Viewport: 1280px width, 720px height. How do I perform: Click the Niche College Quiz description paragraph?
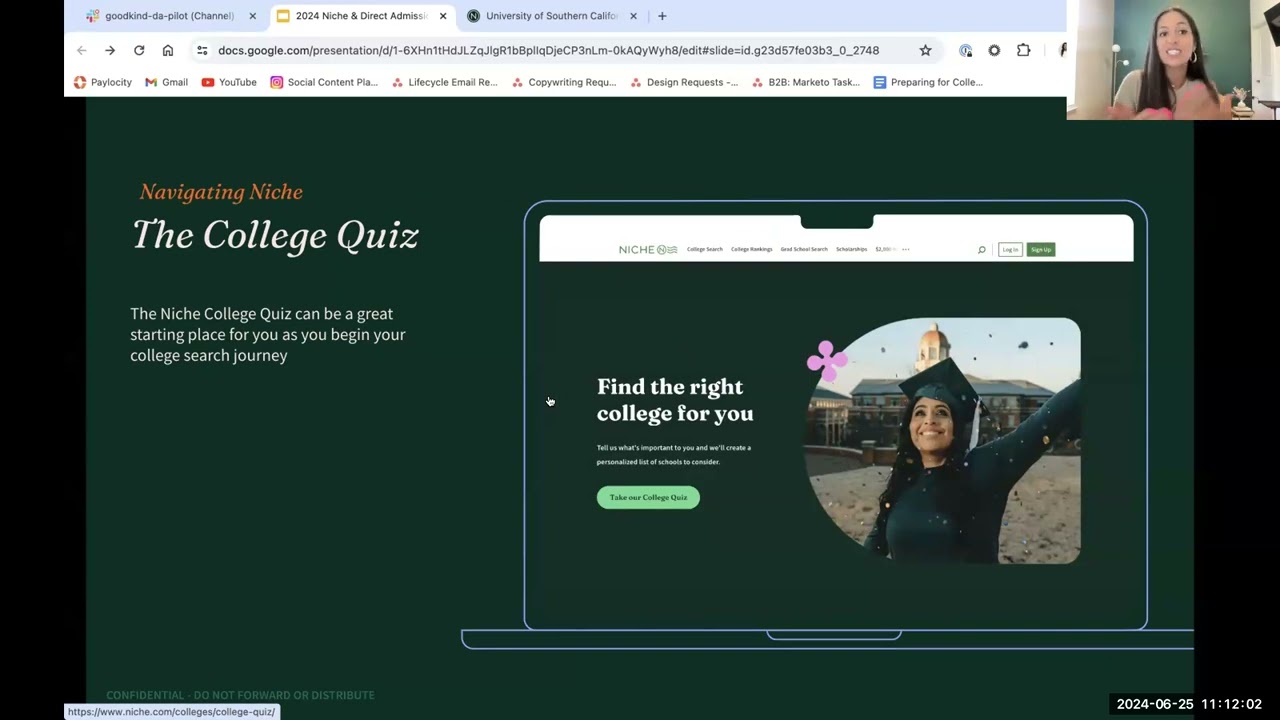[268, 334]
